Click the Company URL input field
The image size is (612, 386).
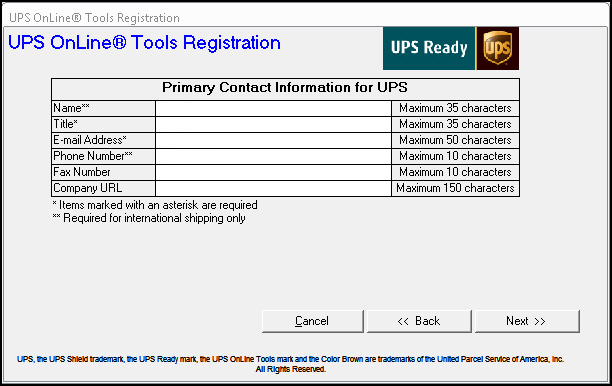[273, 188]
